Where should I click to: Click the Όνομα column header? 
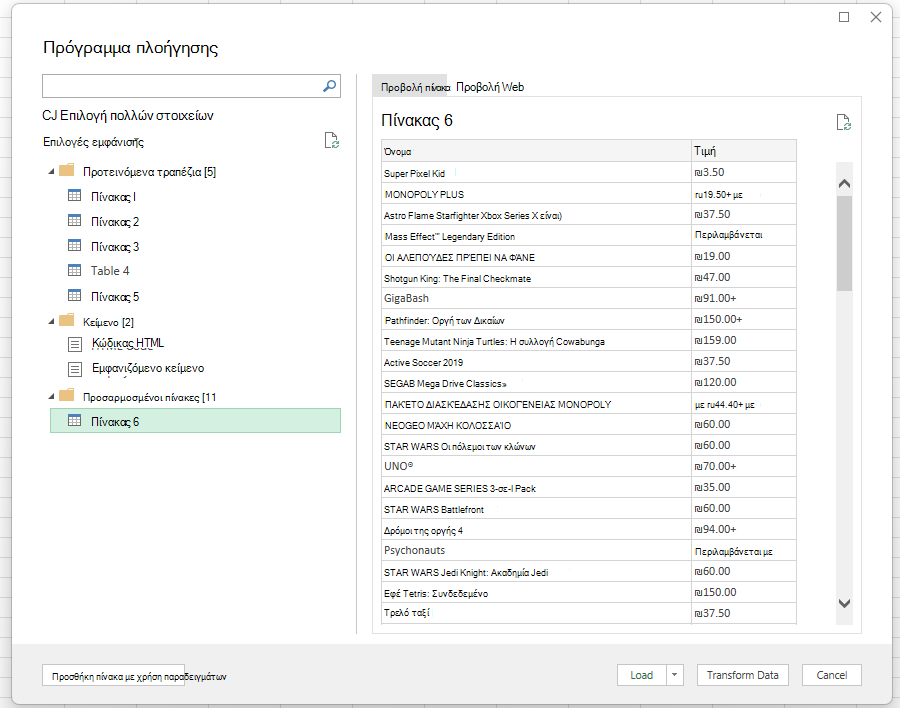[536, 150]
